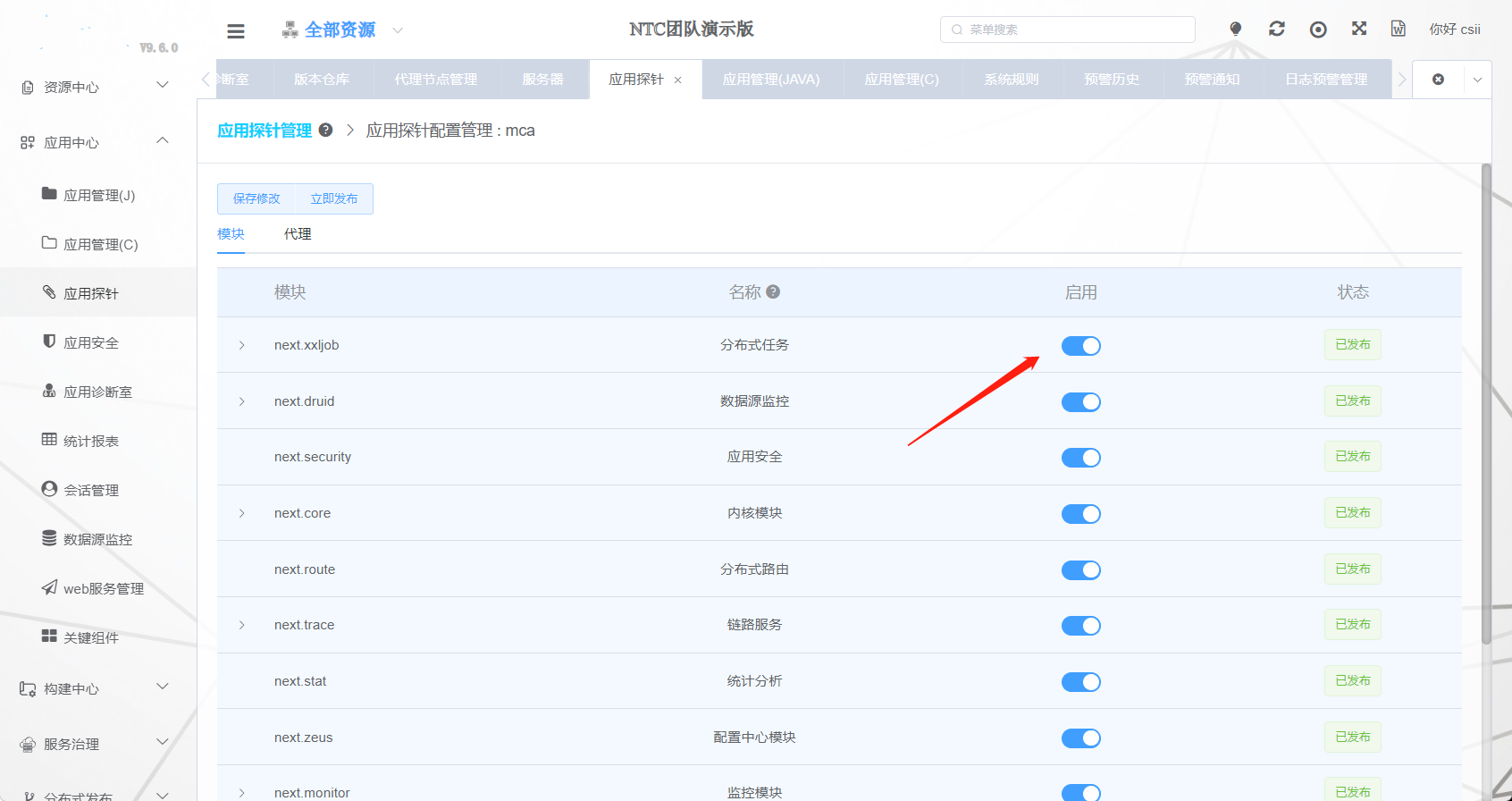
Task: Click the vertical page scrollbar
Action: pyautogui.click(x=1486, y=402)
